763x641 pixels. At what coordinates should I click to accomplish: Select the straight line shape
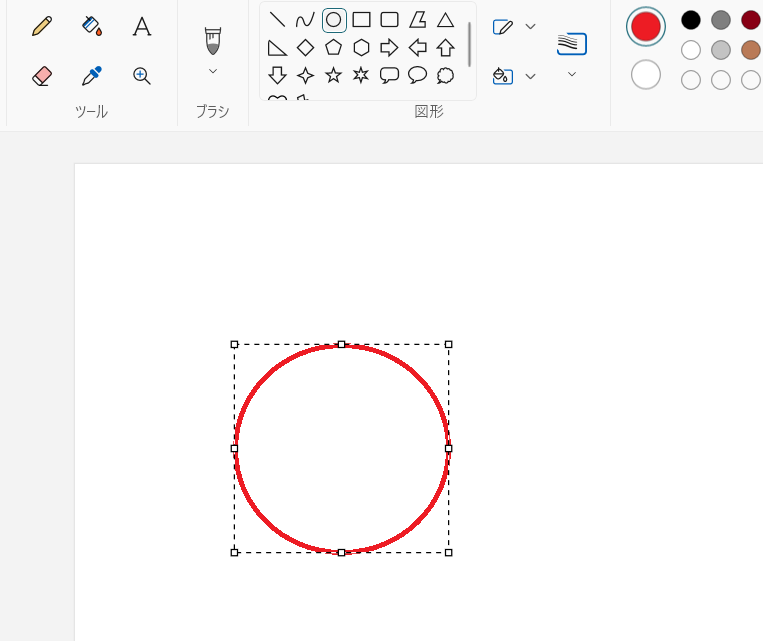(x=278, y=19)
